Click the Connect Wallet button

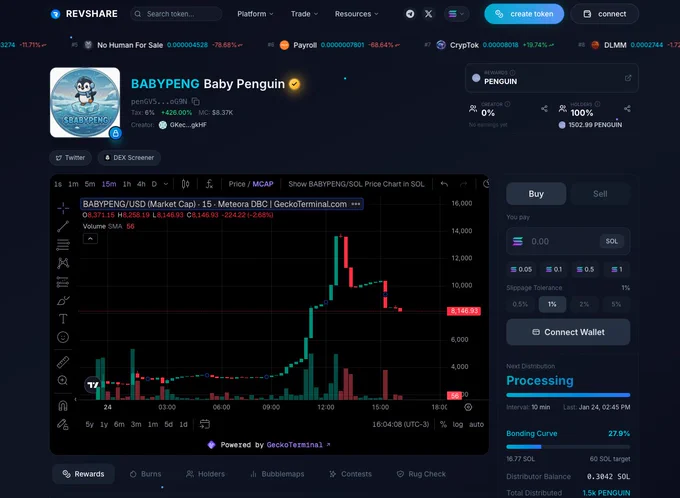pos(568,332)
